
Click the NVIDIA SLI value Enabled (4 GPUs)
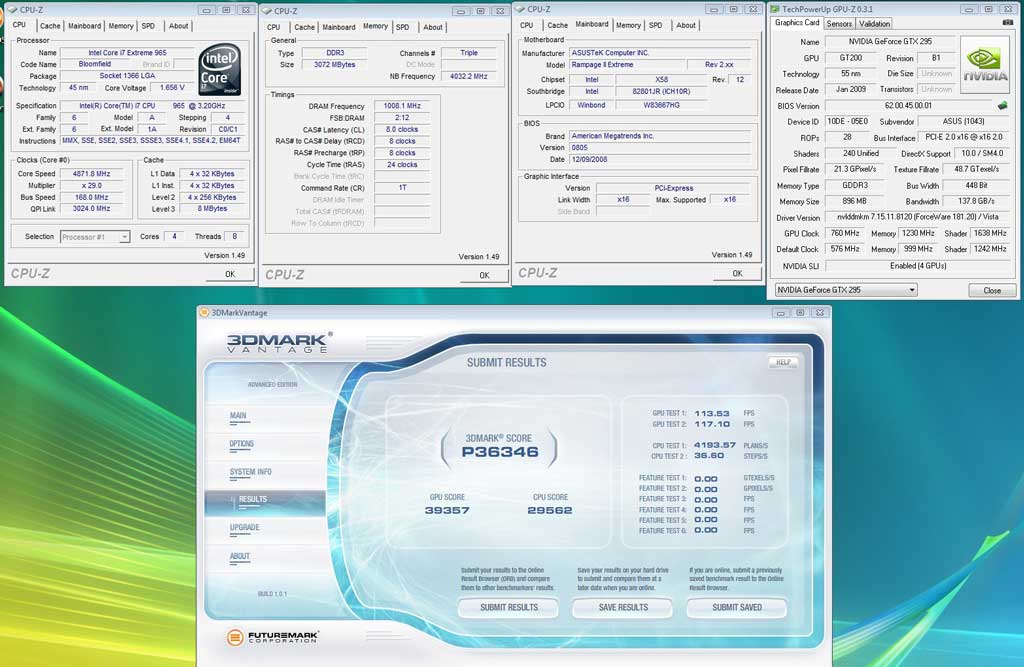[x=918, y=266]
